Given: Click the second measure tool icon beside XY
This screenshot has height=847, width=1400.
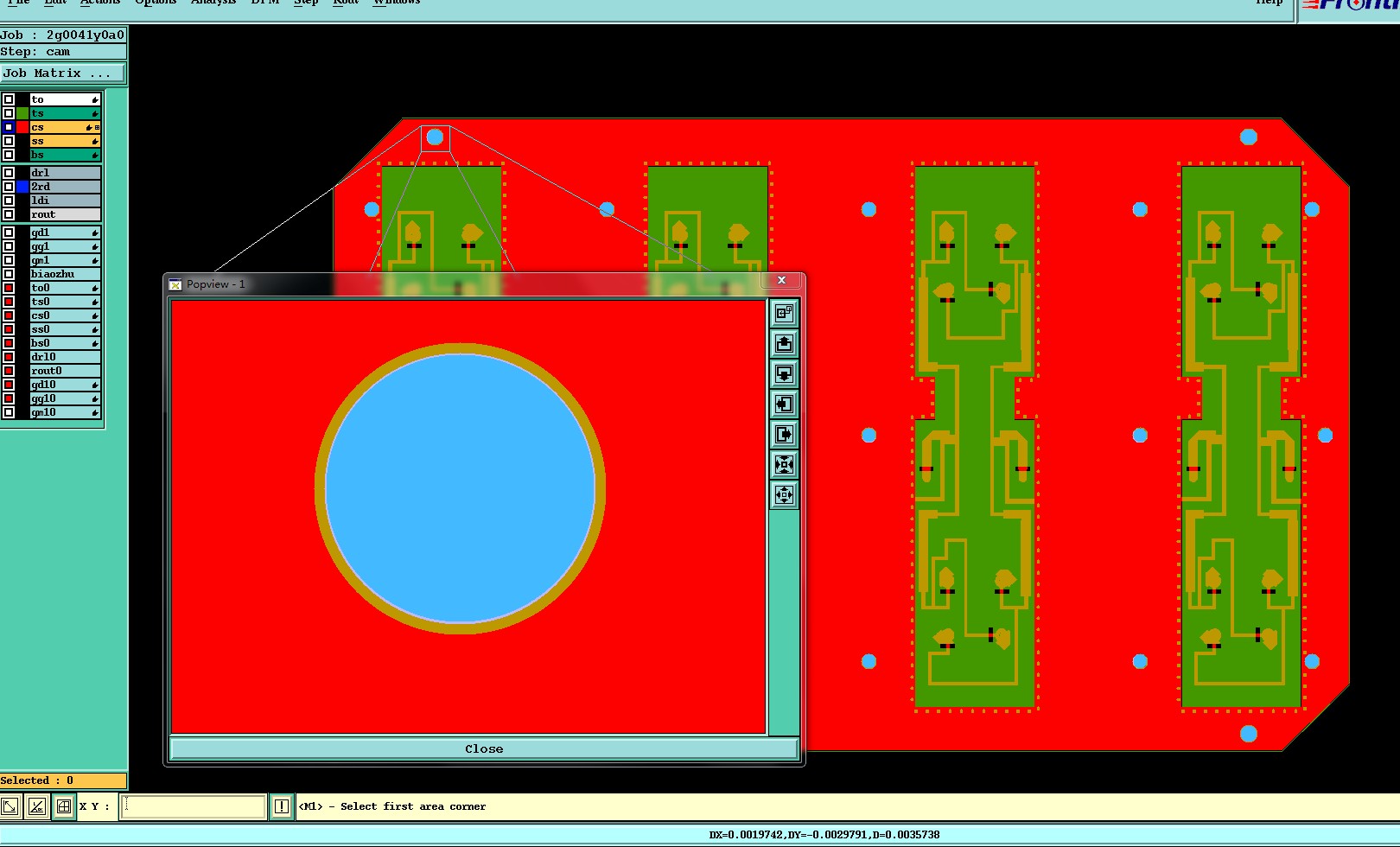Looking at the screenshot, I should 36,806.
